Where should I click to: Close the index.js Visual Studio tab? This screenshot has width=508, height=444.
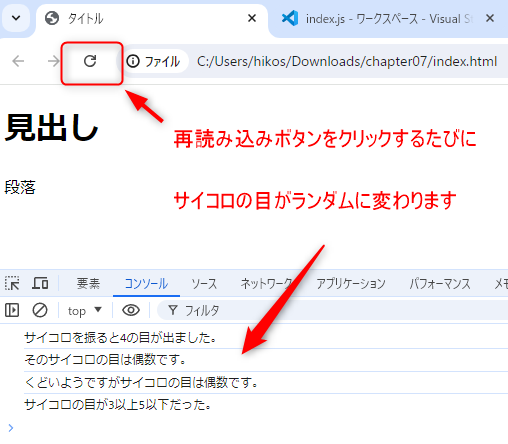(490, 18)
